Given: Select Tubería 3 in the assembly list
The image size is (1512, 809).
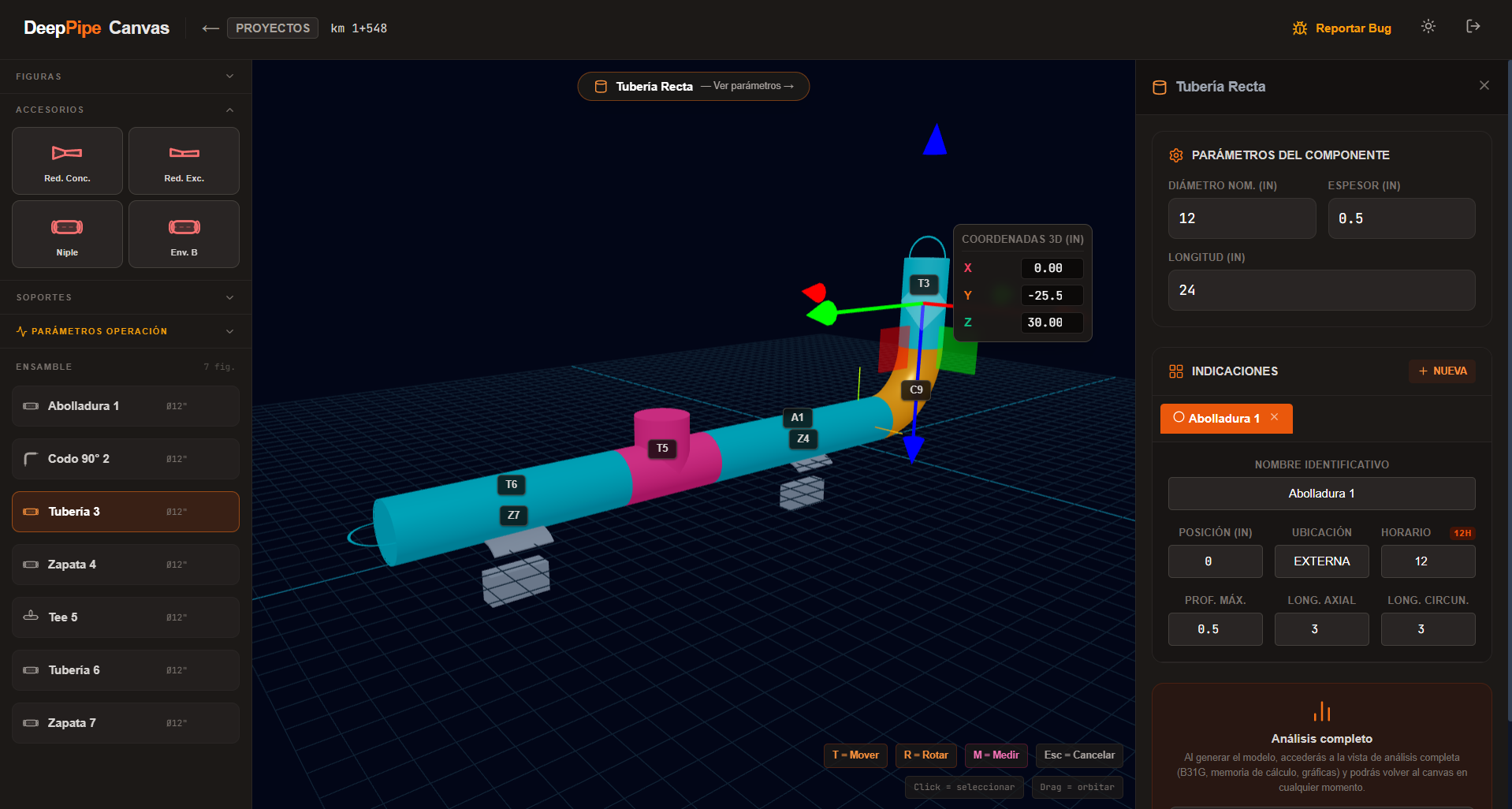Looking at the screenshot, I should [125, 512].
